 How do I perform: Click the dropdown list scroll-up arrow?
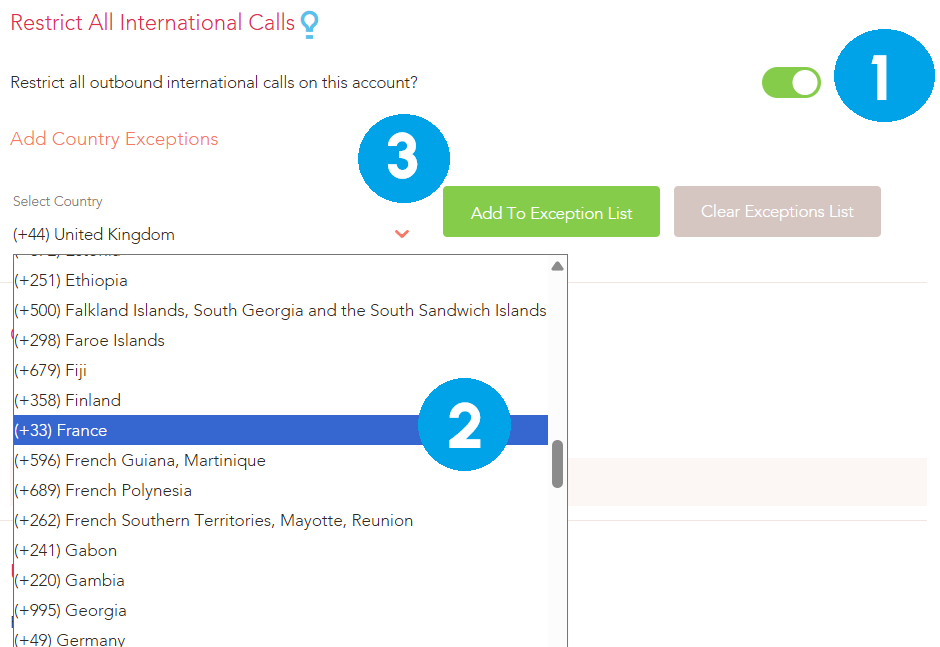(x=558, y=266)
